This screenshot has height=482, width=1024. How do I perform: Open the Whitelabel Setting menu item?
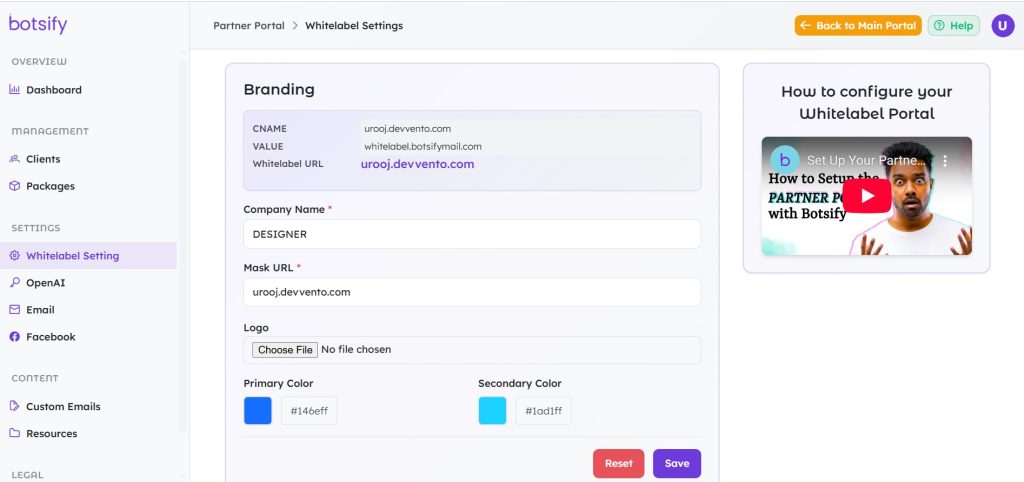(x=72, y=256)
